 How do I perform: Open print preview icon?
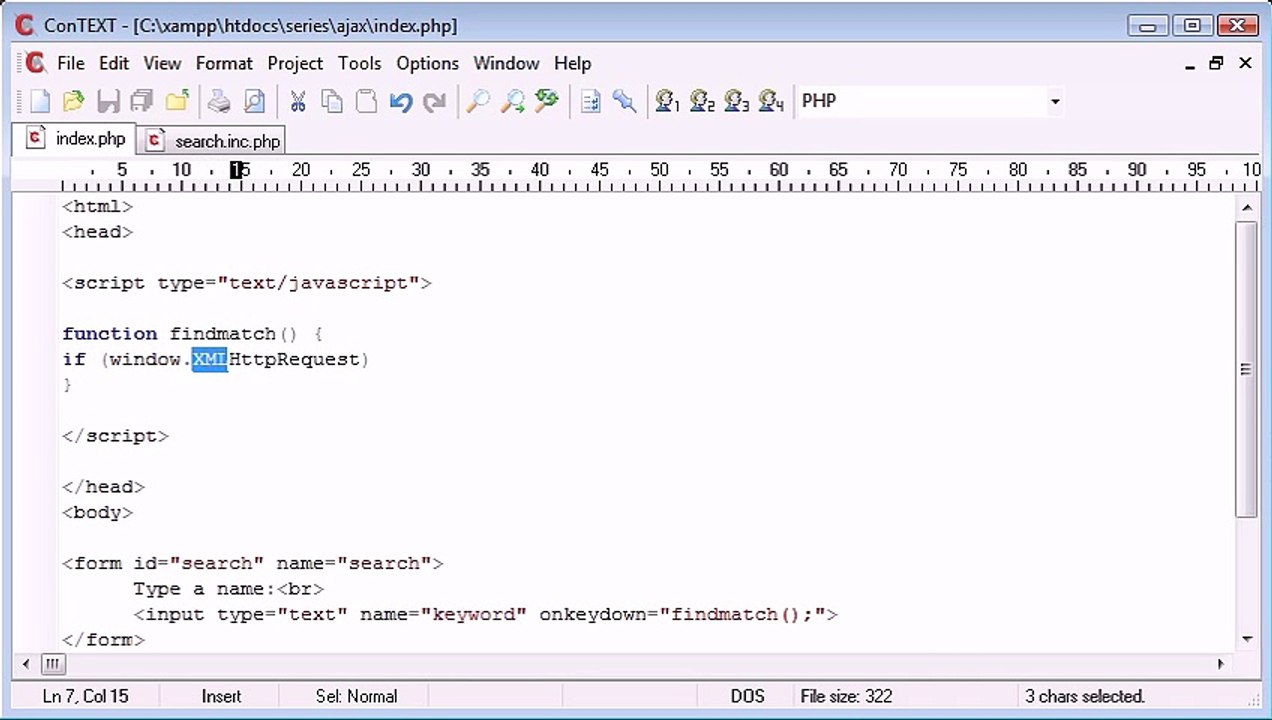pos(254,101)
